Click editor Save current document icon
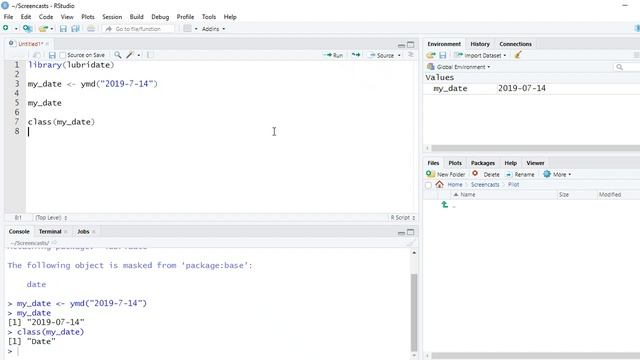Screen dimensions: 640x360 52,55
